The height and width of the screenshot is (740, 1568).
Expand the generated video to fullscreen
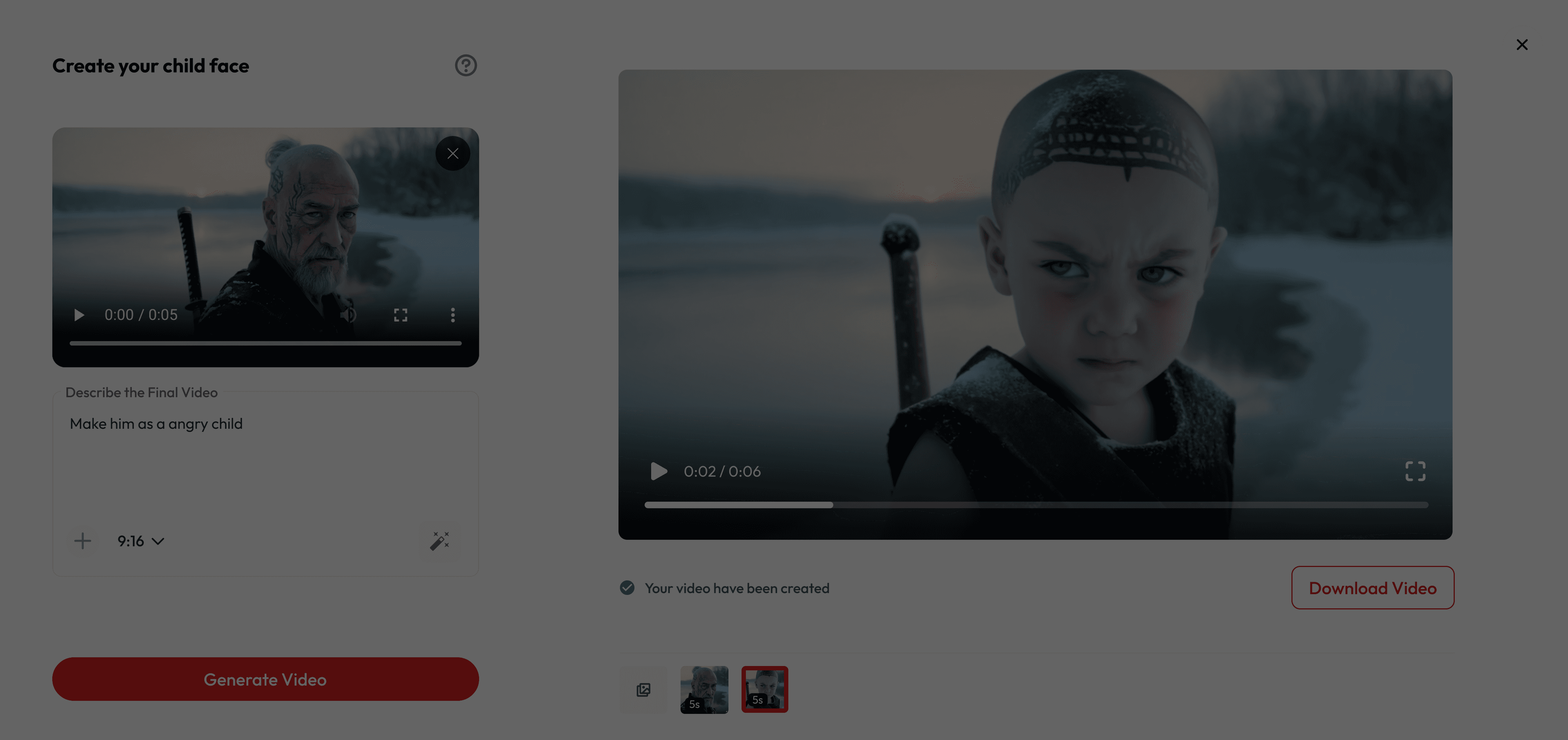(1414, 471)
